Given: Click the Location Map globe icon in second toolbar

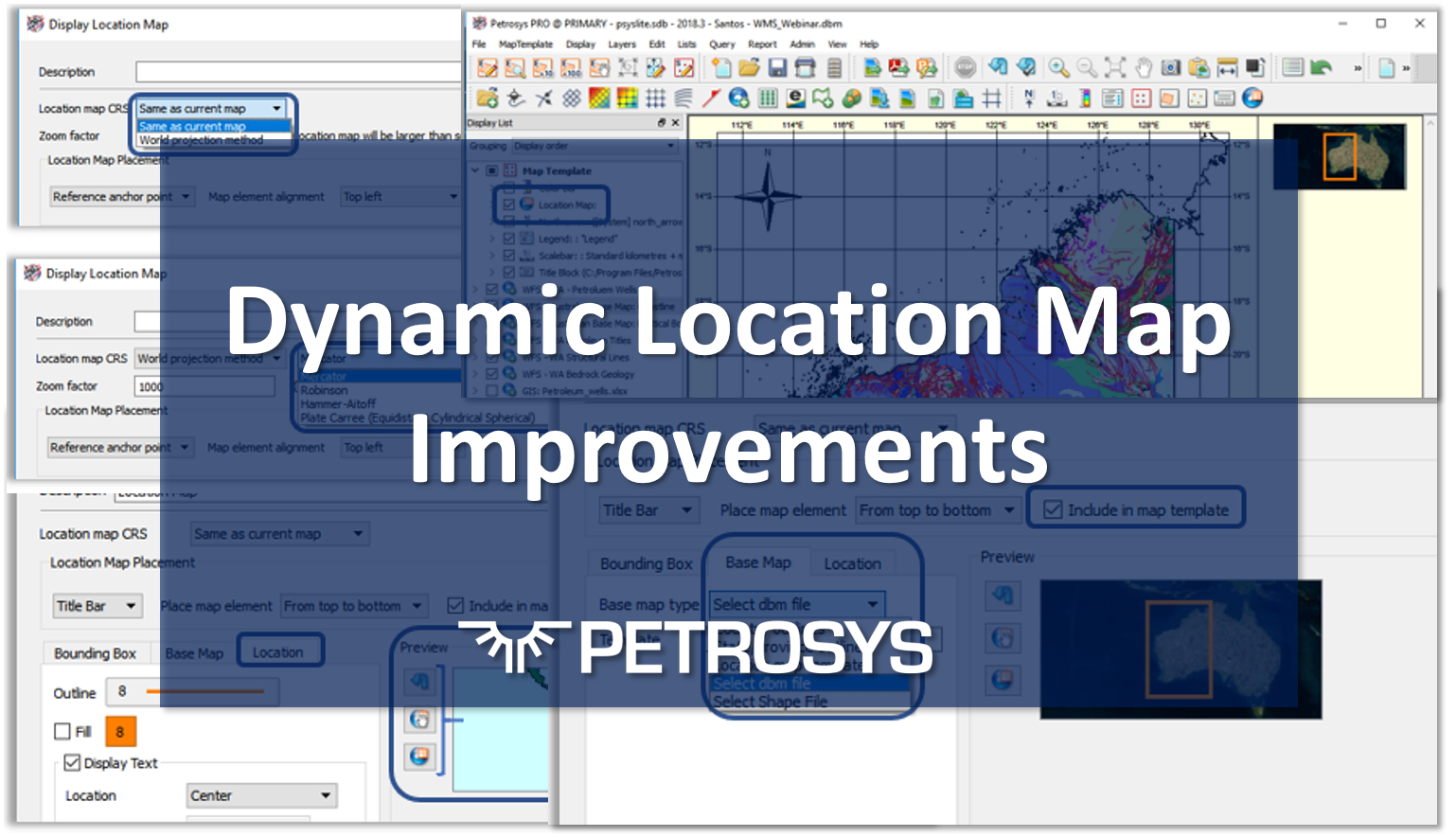Looking at the screenshot, I should coord(1252,98).
